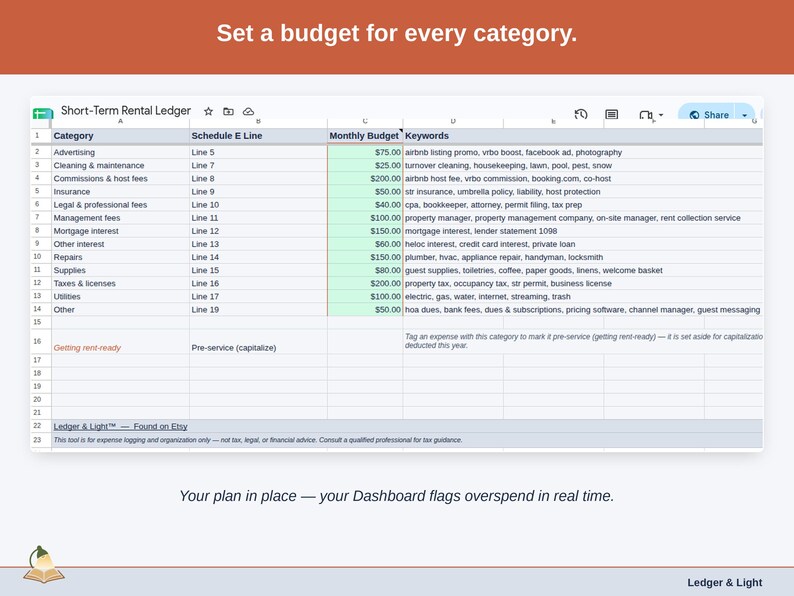Select the 'Tag an expense' note cell

(x=583, y=341)
